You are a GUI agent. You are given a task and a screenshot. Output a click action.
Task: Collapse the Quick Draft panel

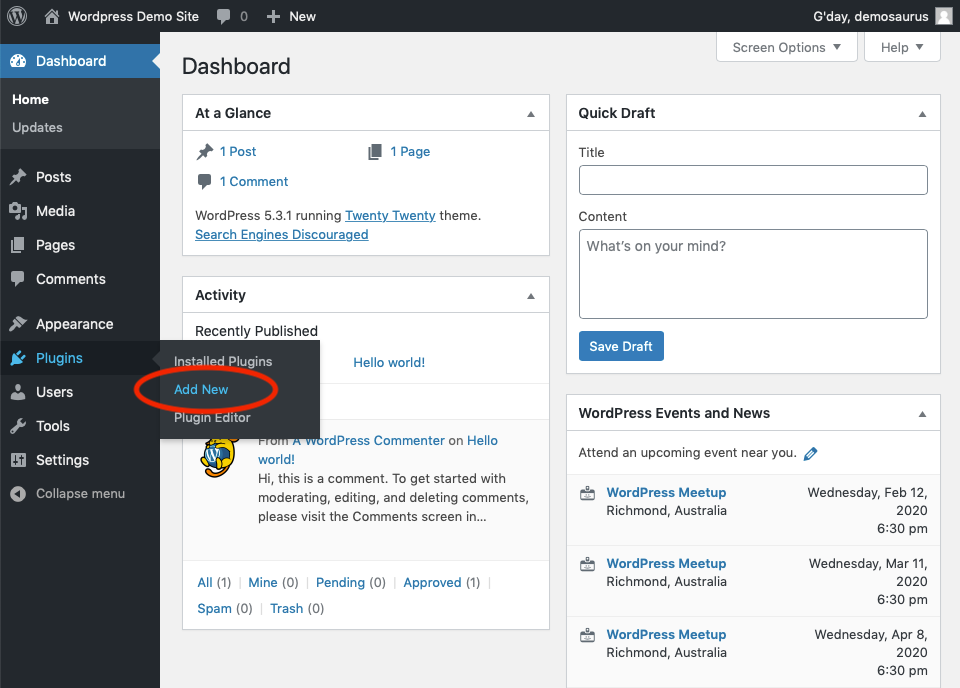(x=922, y=114)
